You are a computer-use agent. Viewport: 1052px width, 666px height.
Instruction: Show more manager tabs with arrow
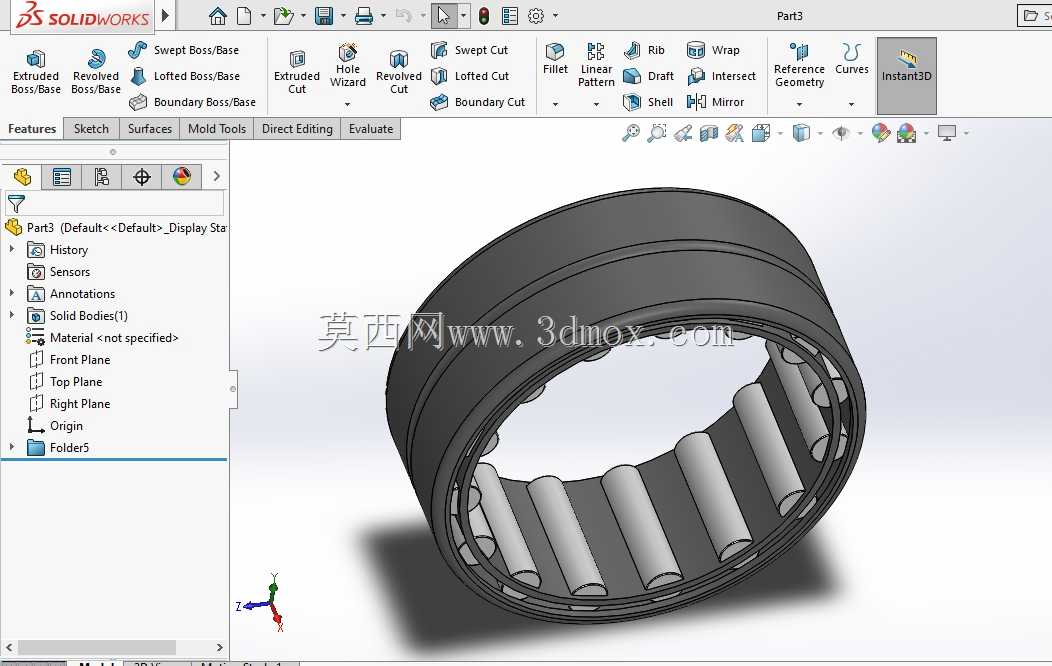216,176
